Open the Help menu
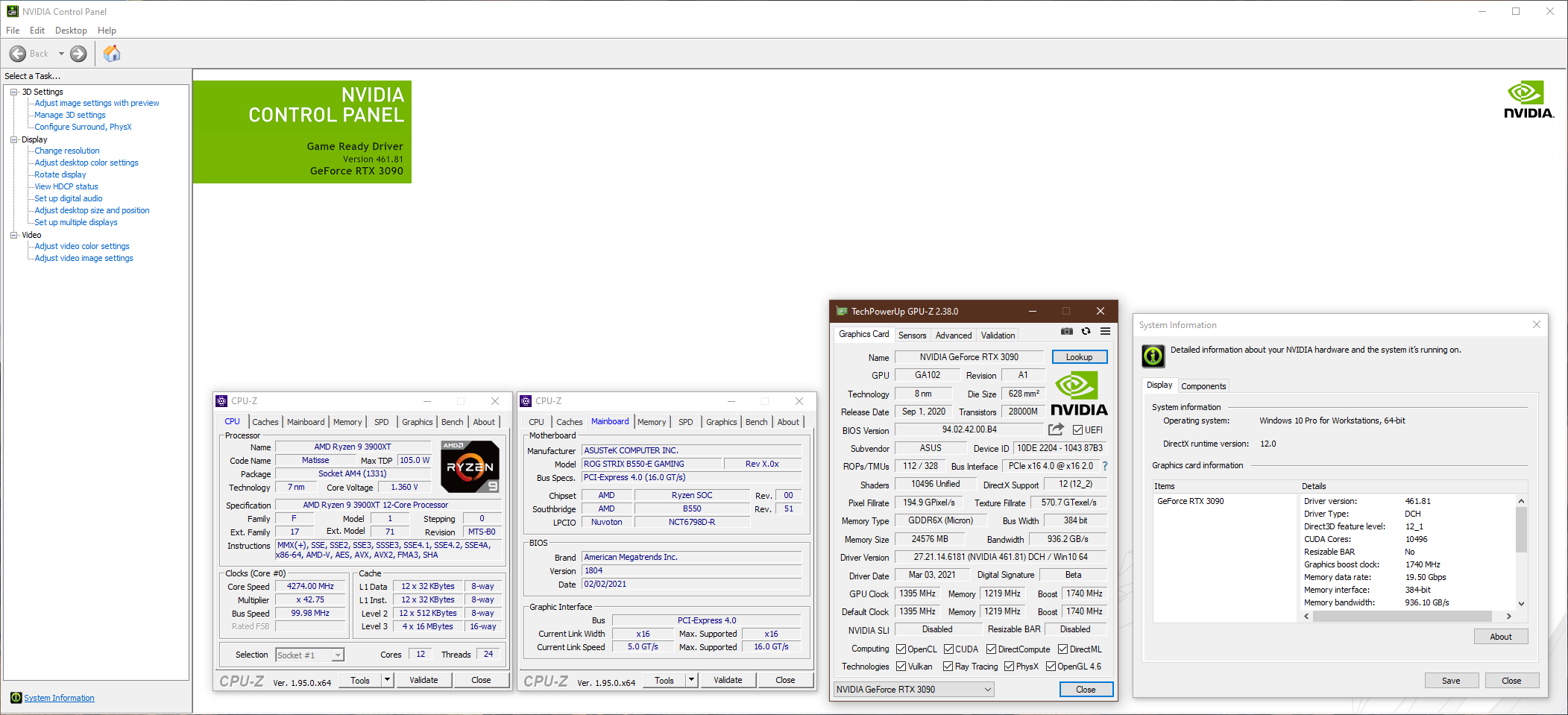1568x715 pixels. 107,31
